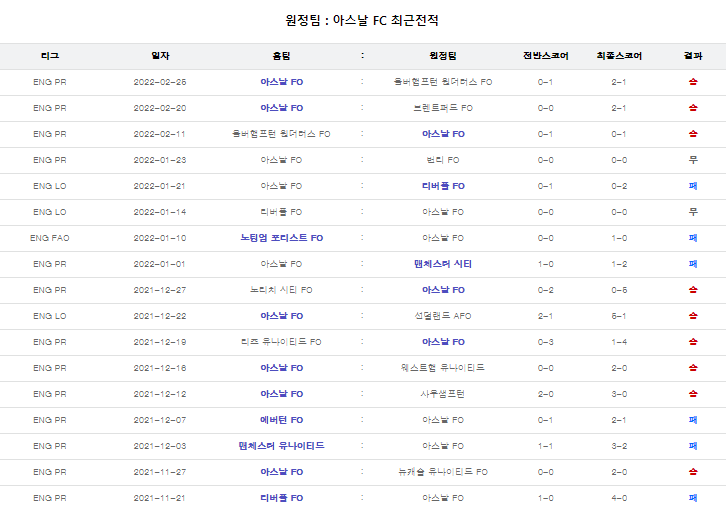The width and height of the screenshot is (726, 508).
Task: Select the date 2021-11-27
Action: pos(160,472)
